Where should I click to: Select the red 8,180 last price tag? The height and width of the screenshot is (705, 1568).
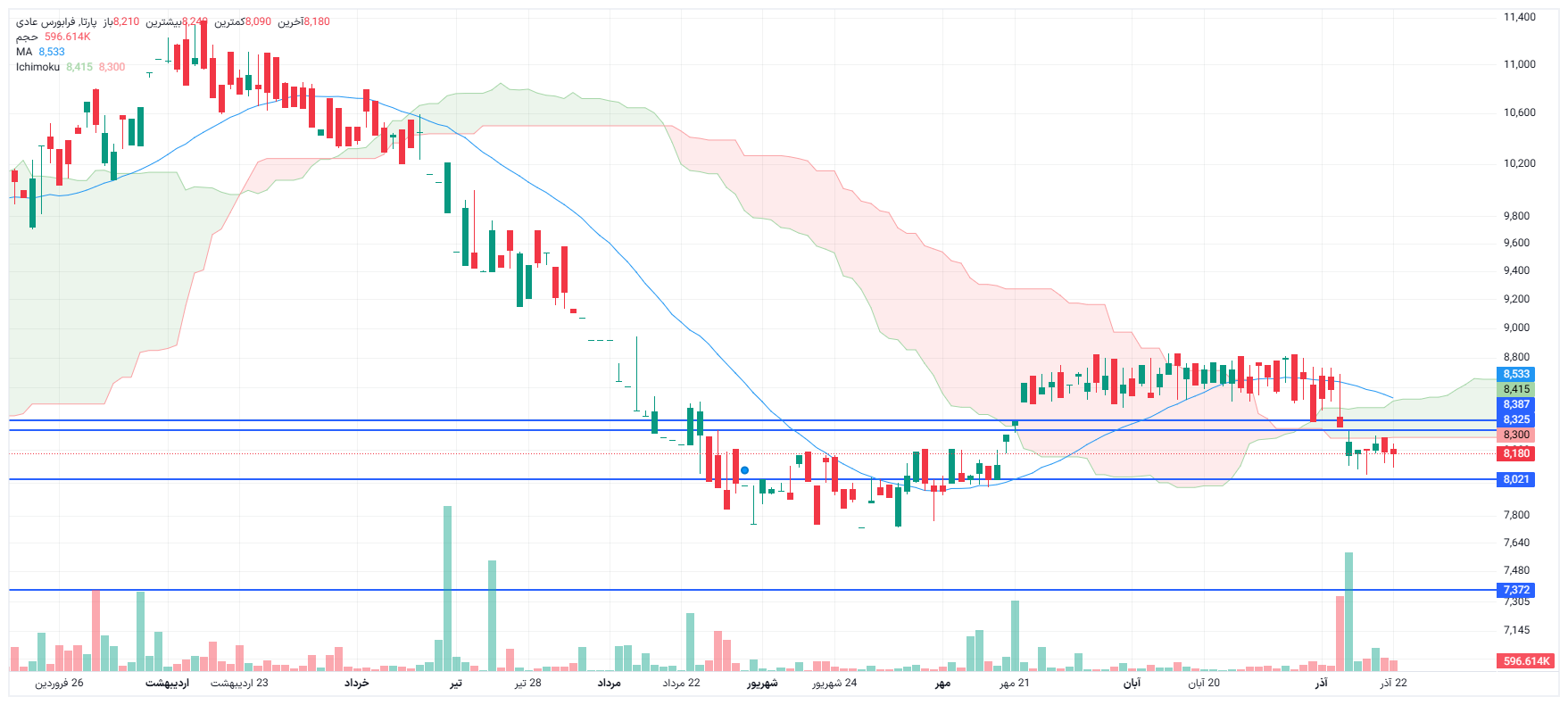click(x=1515, y=453)
